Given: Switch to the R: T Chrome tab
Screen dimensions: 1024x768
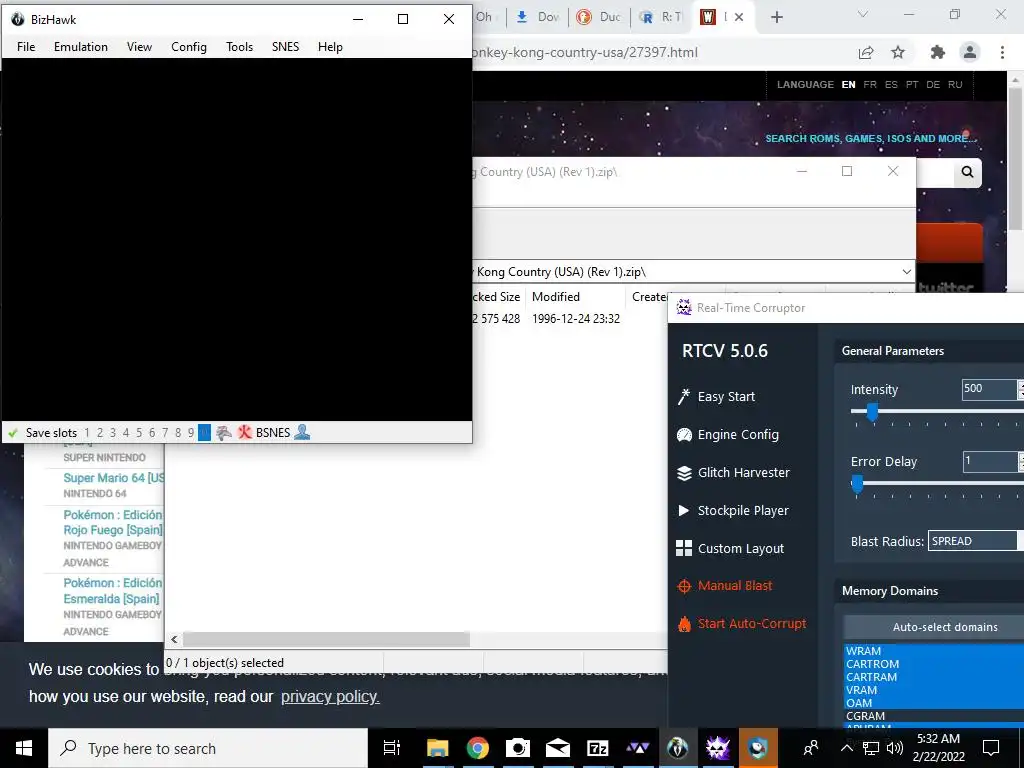Looking at the screenshot, I should pyautogui.click(x=660, y=18).
